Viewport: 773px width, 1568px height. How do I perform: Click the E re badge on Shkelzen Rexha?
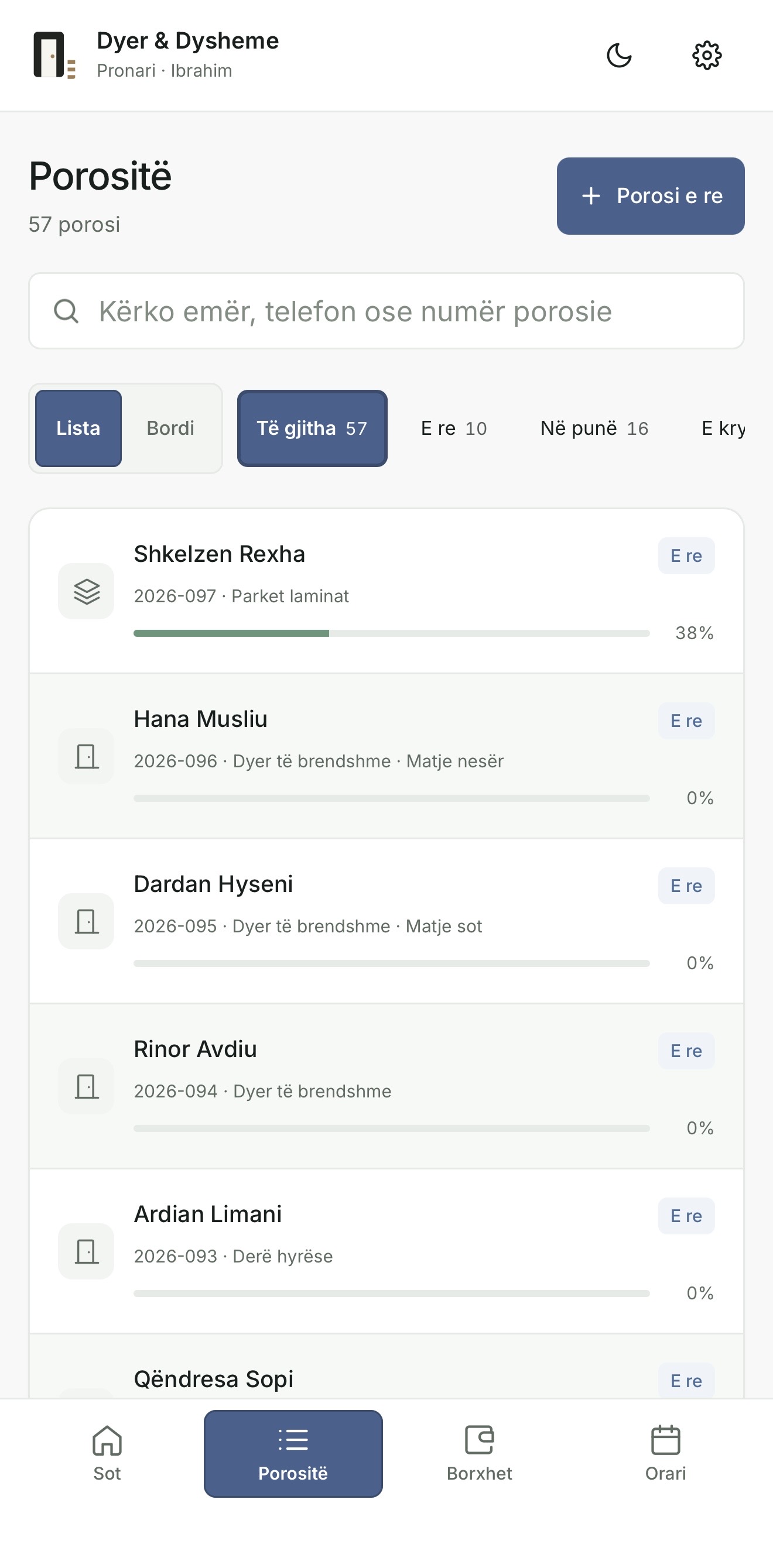[x=686, y=556]
